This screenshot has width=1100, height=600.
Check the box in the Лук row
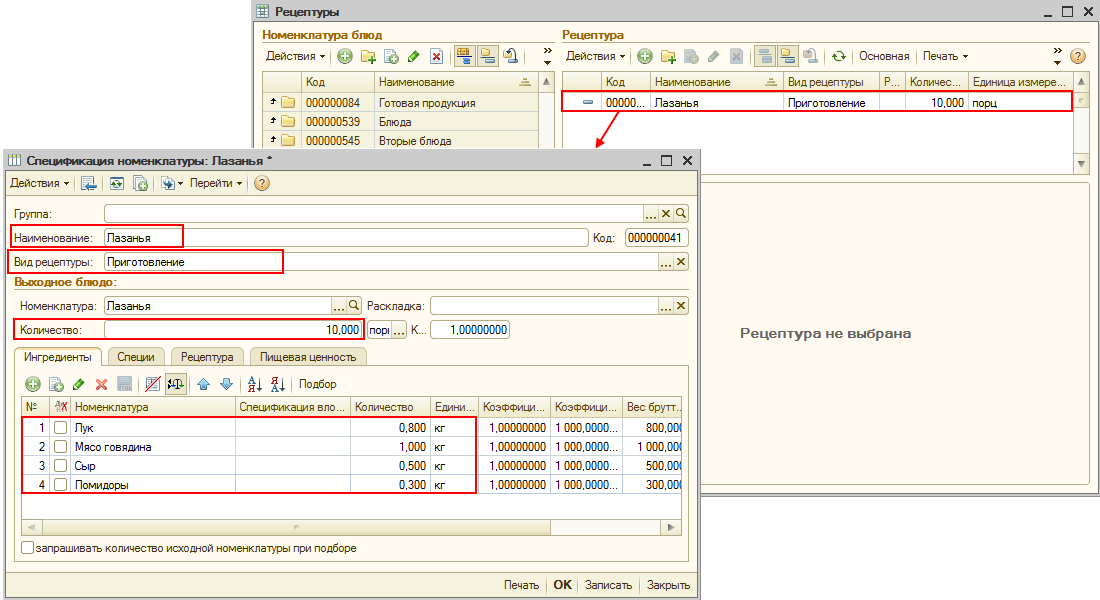(61, 428)
